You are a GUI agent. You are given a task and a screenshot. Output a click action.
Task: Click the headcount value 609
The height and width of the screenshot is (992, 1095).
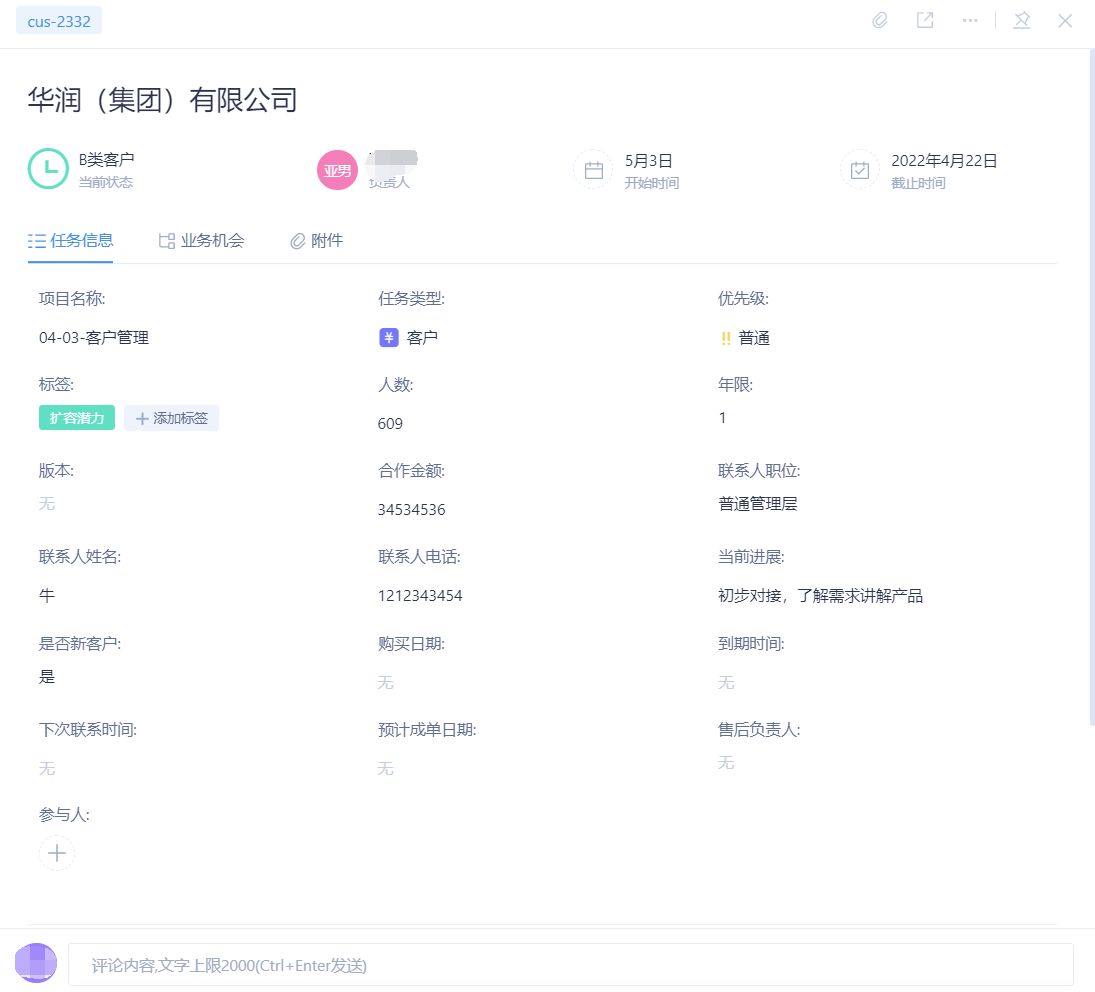point(390,424)
